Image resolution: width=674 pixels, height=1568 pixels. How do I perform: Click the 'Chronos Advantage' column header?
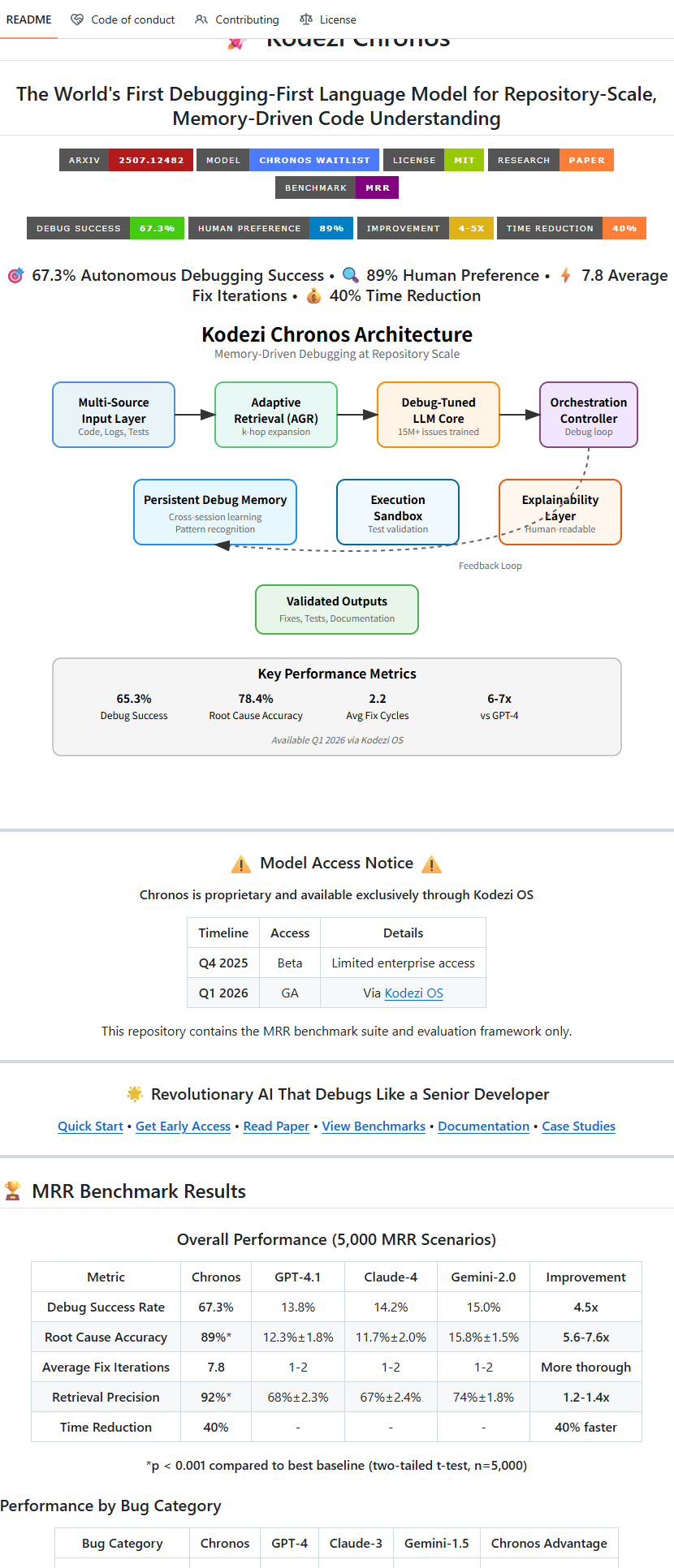pyautogui.click(x=549, y=1544)
